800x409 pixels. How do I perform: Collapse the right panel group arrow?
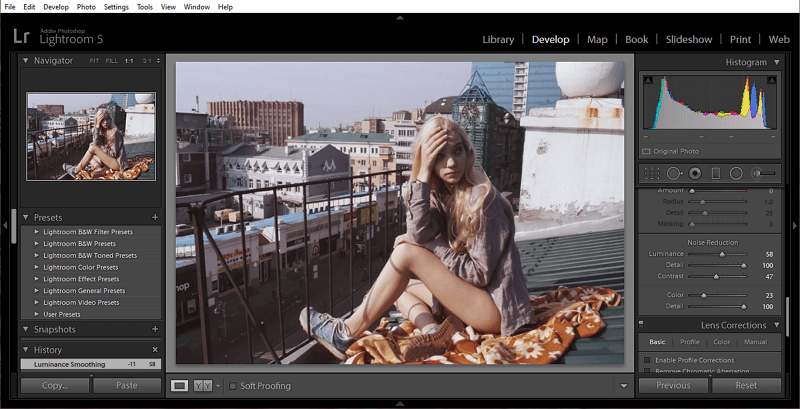pos(795,225)
